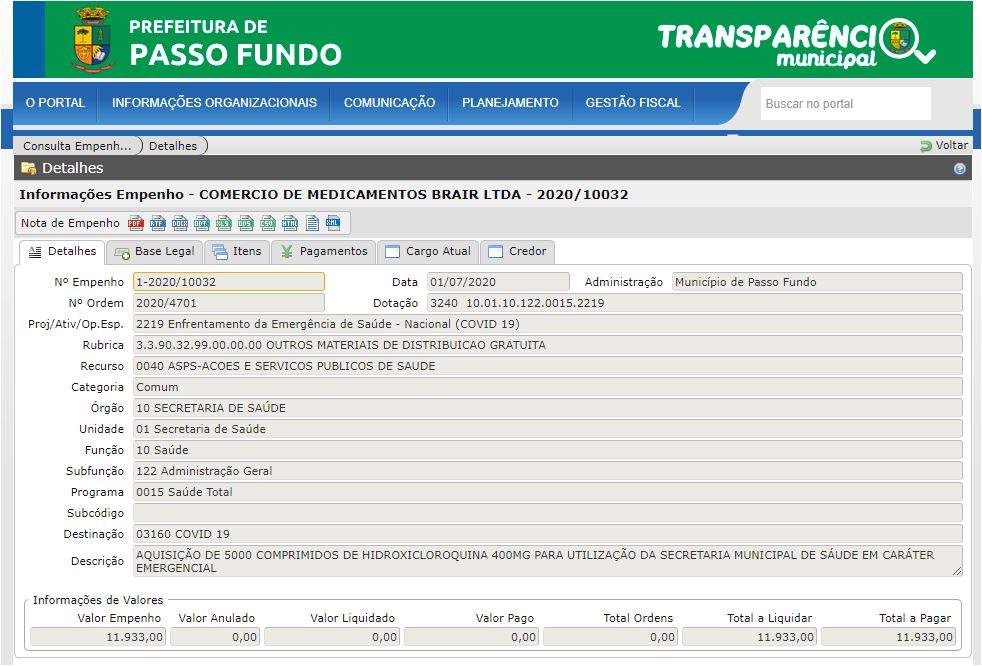Export Nota de Empenho as HTML

tap(289, 223)
